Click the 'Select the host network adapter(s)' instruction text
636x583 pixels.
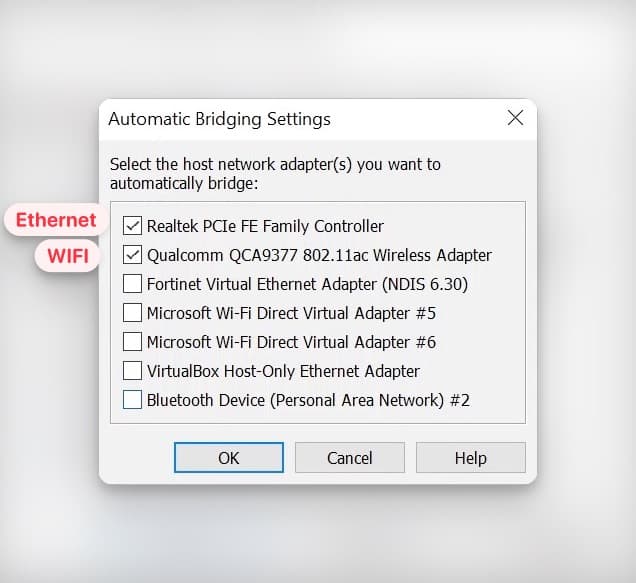pos(275,174)
